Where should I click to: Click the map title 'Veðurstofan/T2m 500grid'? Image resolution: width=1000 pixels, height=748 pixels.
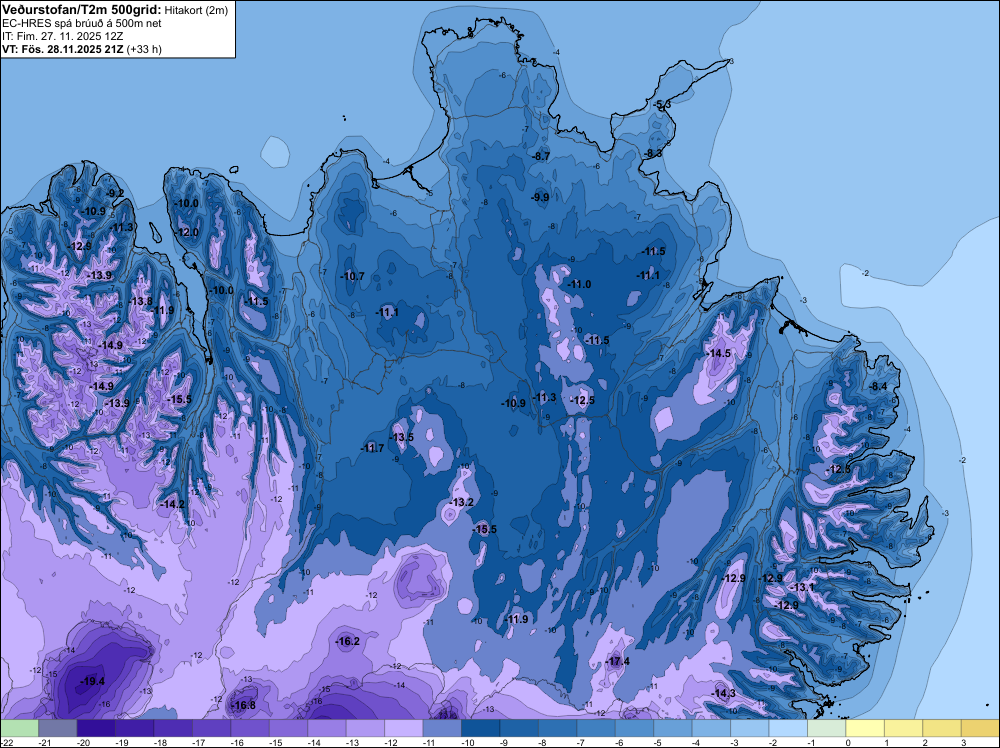point(81,9)
